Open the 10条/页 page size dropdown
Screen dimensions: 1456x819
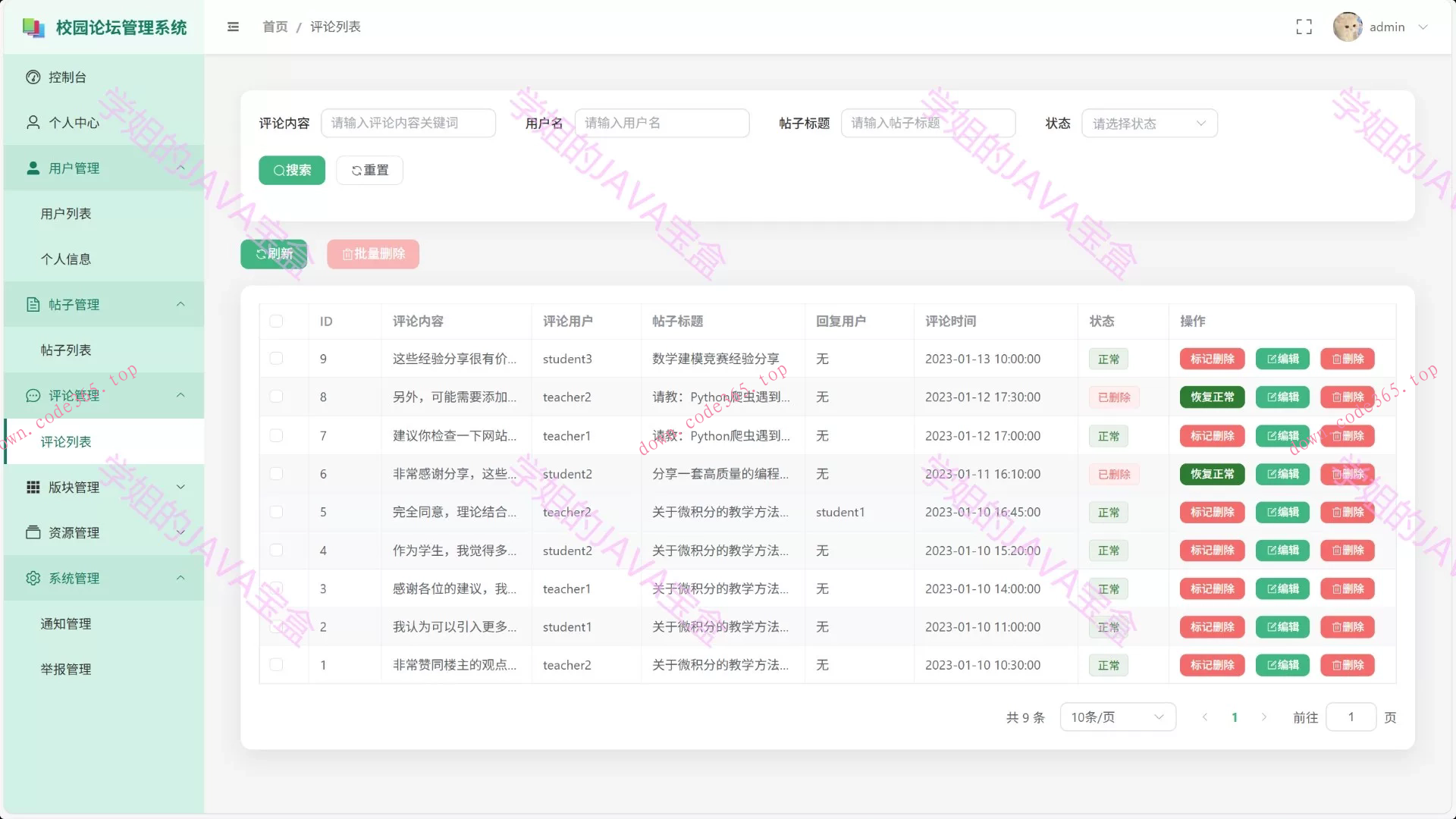[x=1117, y=717]
